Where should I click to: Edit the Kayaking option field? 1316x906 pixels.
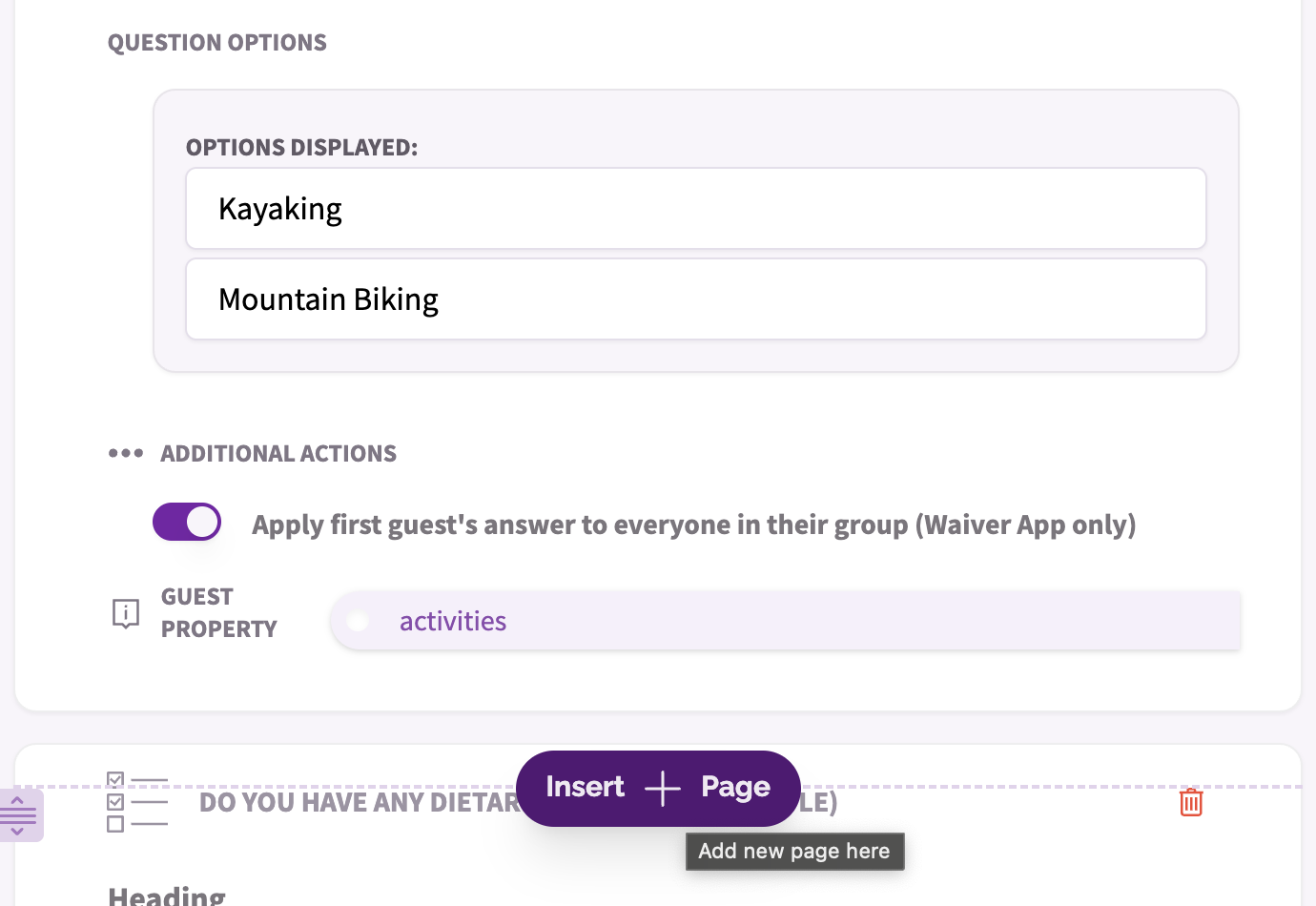click(695, 208)
